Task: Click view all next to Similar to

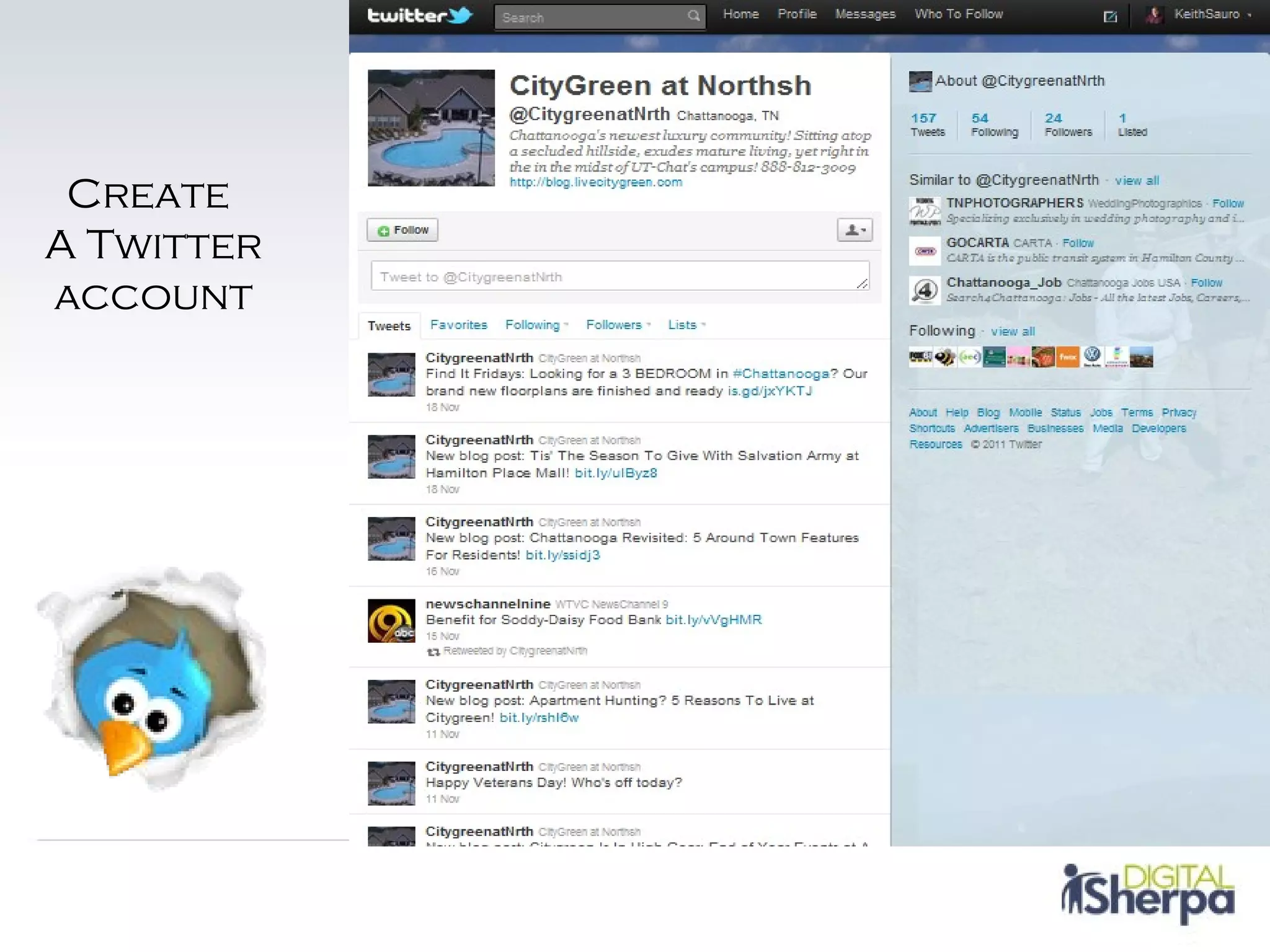Action: pyautogui.click(x=1137, y=180)
